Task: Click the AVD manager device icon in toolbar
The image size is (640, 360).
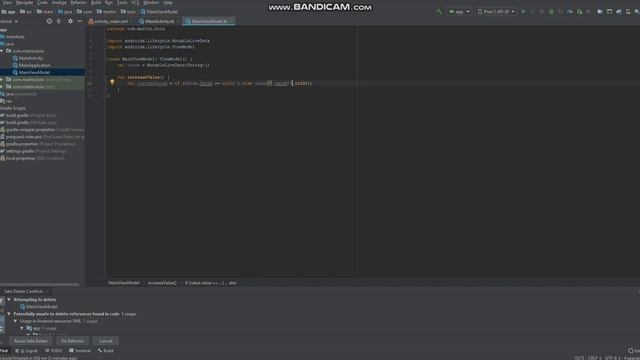Action: (628, 12)
